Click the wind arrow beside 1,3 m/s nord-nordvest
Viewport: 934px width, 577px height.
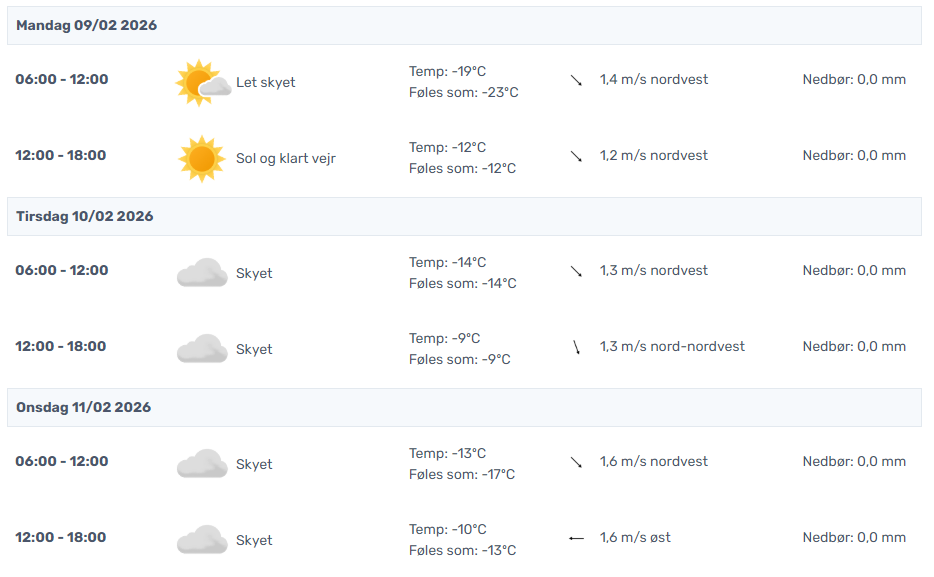576,347
